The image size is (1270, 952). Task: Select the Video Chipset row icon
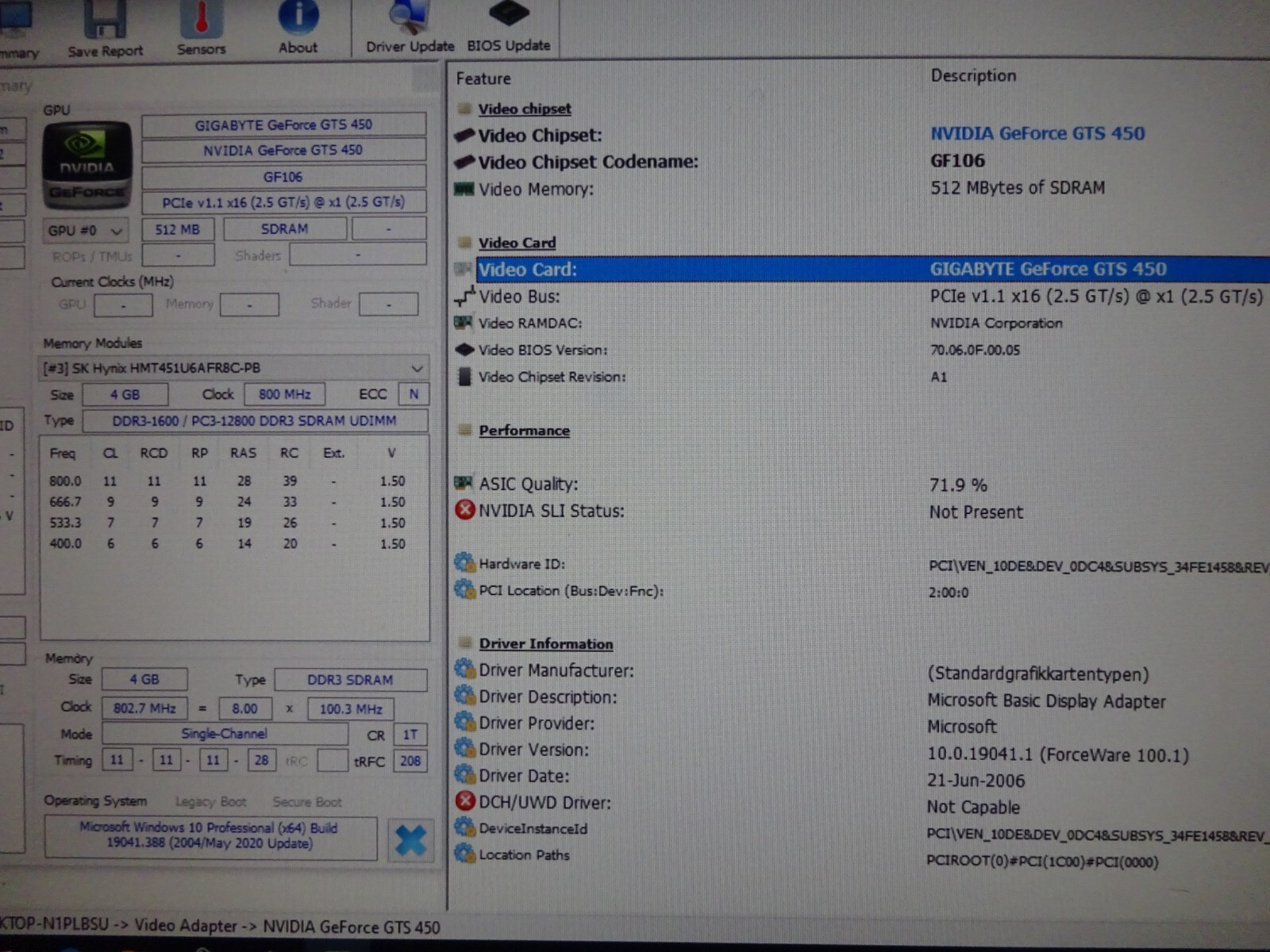tap(464, 135)
